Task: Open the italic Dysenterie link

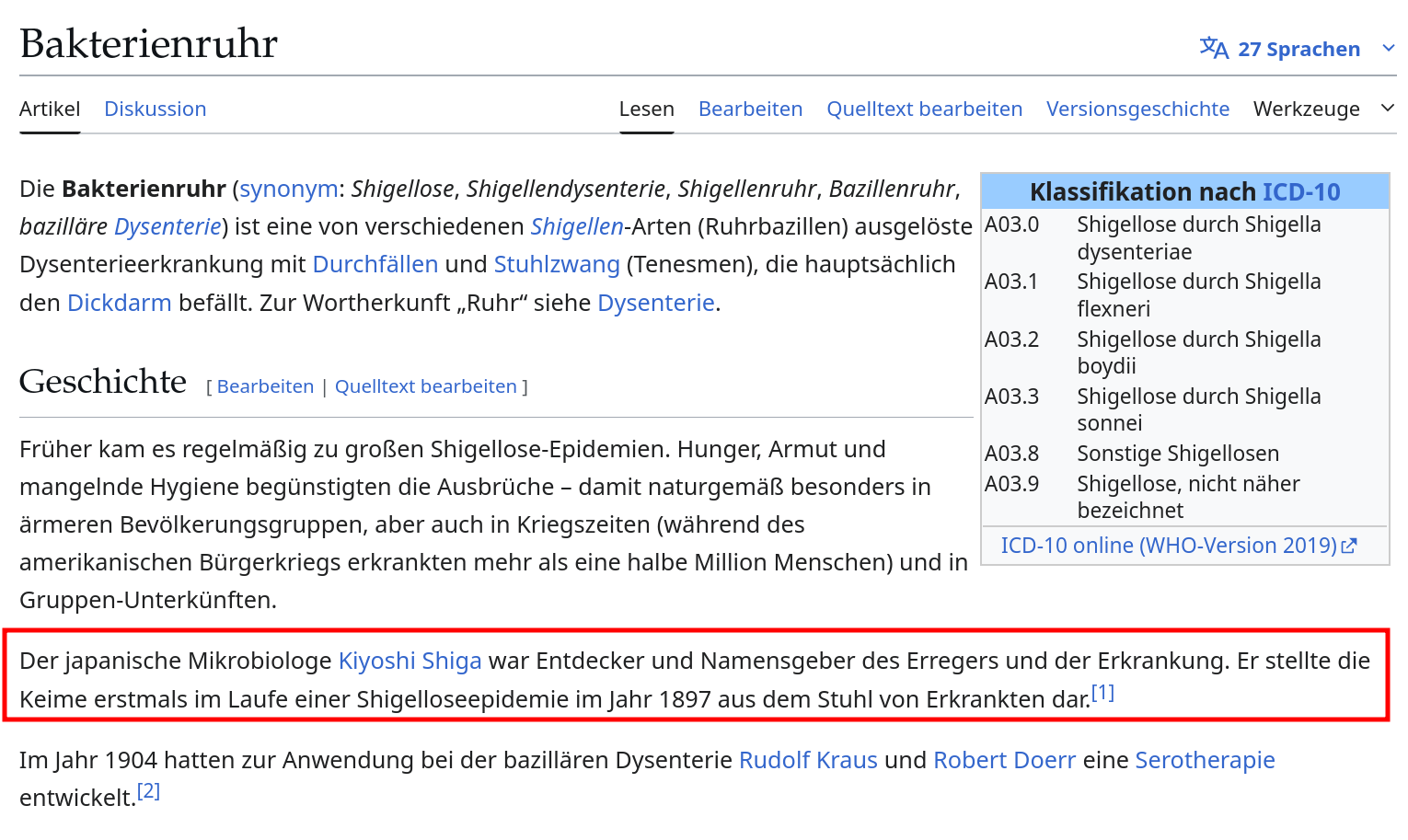Action: 167,226
